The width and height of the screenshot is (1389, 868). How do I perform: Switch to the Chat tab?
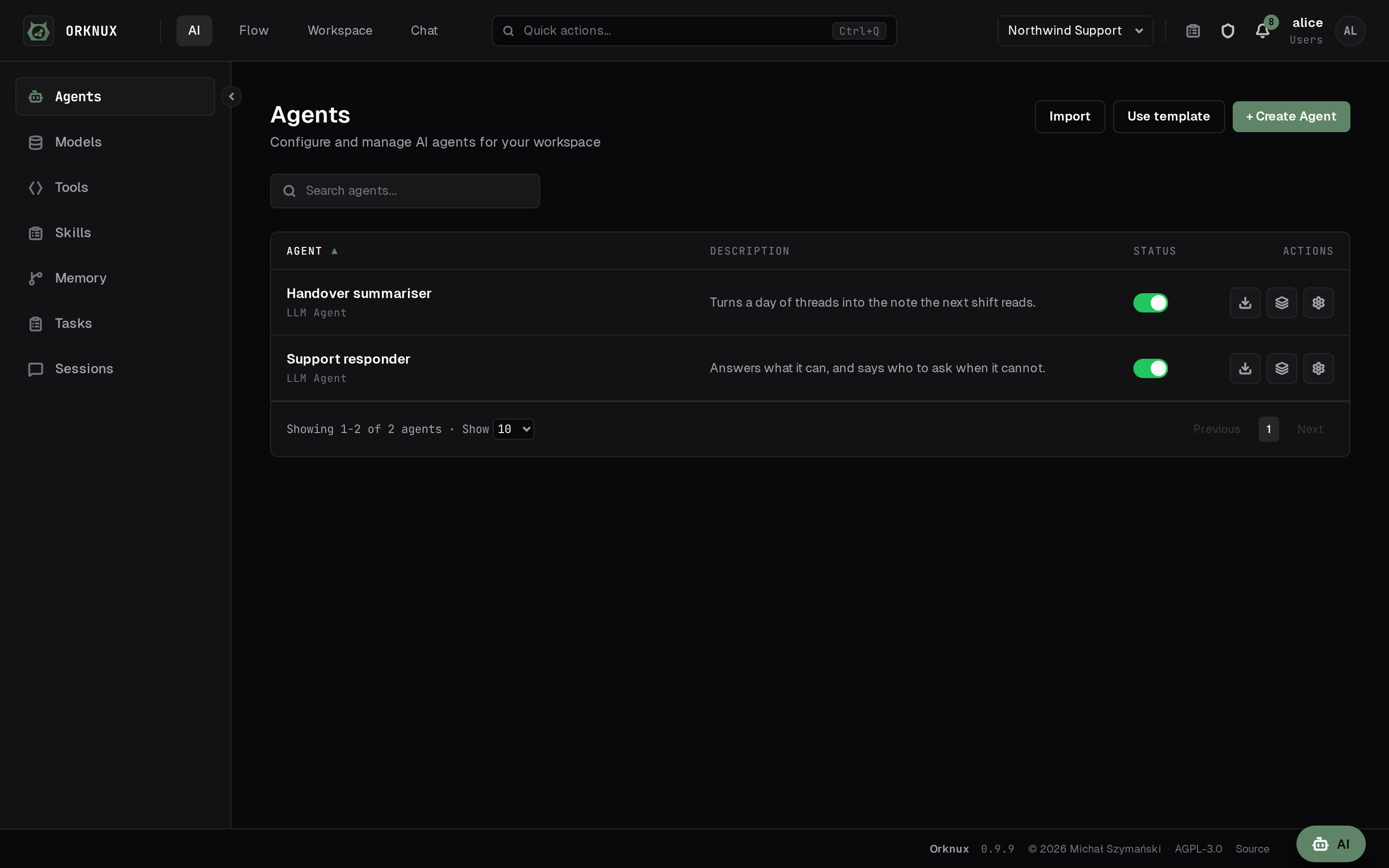pyautogui.click(x=424, y=31)
